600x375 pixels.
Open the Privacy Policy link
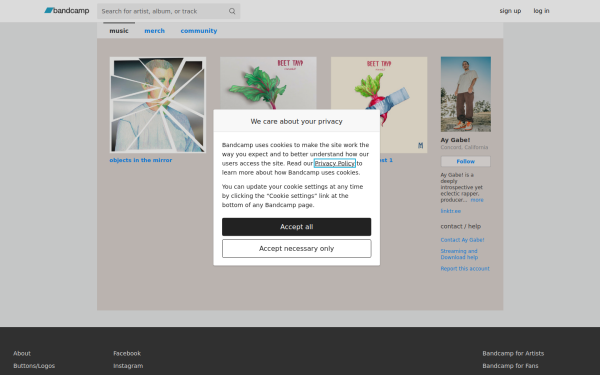click(334, 163)
